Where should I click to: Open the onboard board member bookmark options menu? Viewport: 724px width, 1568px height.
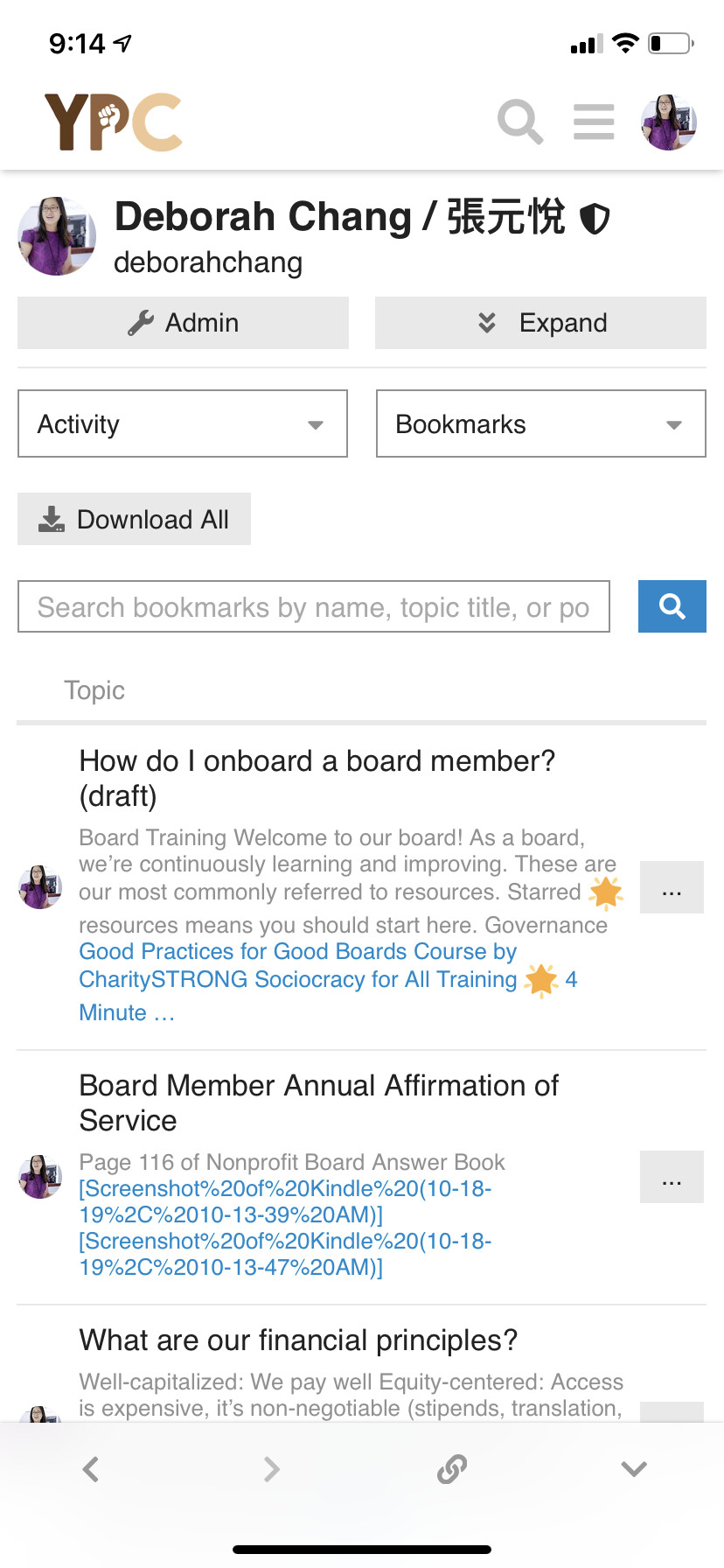click(672, 887)
